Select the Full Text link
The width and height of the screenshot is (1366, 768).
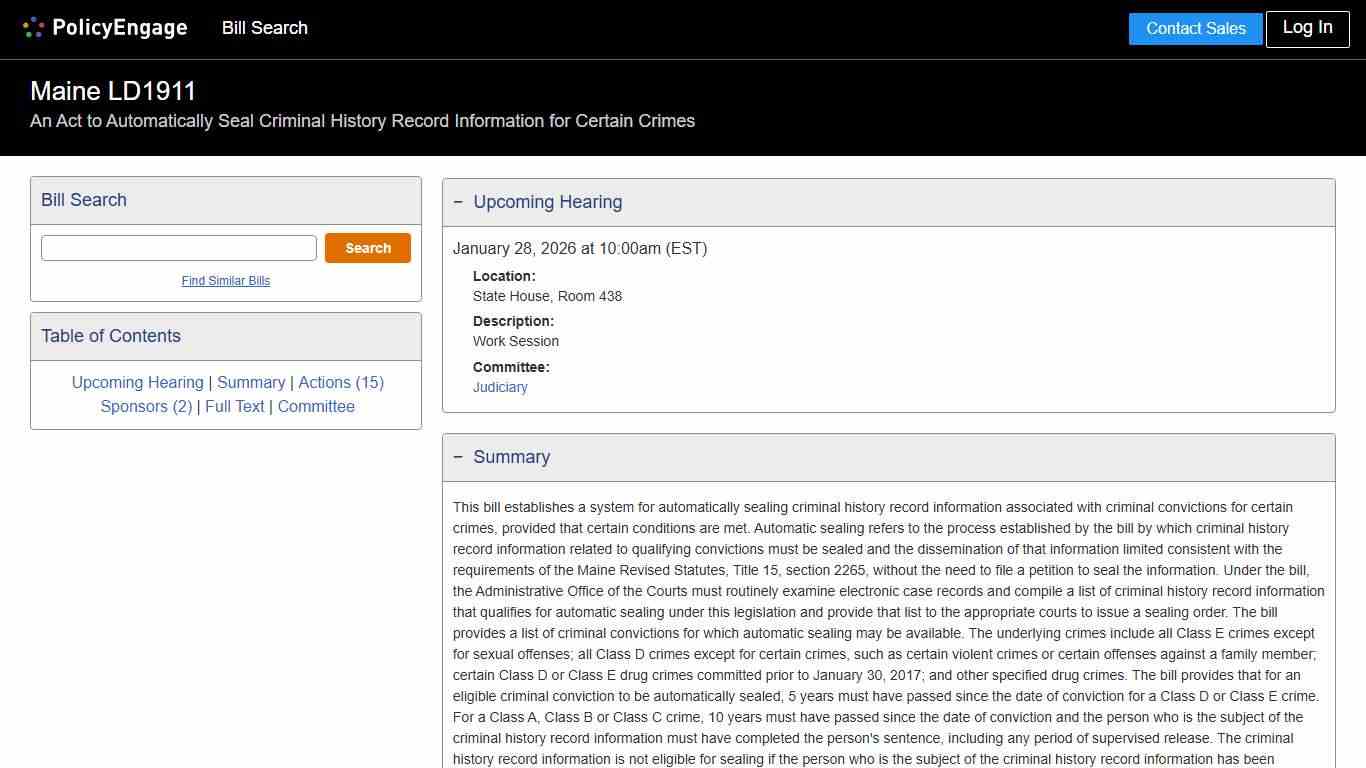(235, 406)
